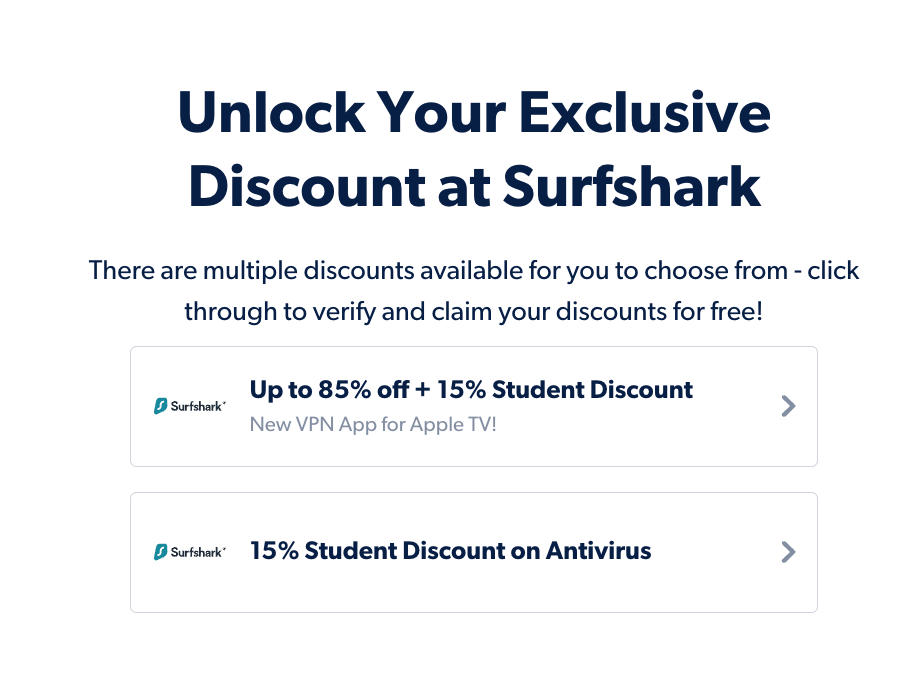Click the word "Antivirus" in the second offer

(598, 550)
